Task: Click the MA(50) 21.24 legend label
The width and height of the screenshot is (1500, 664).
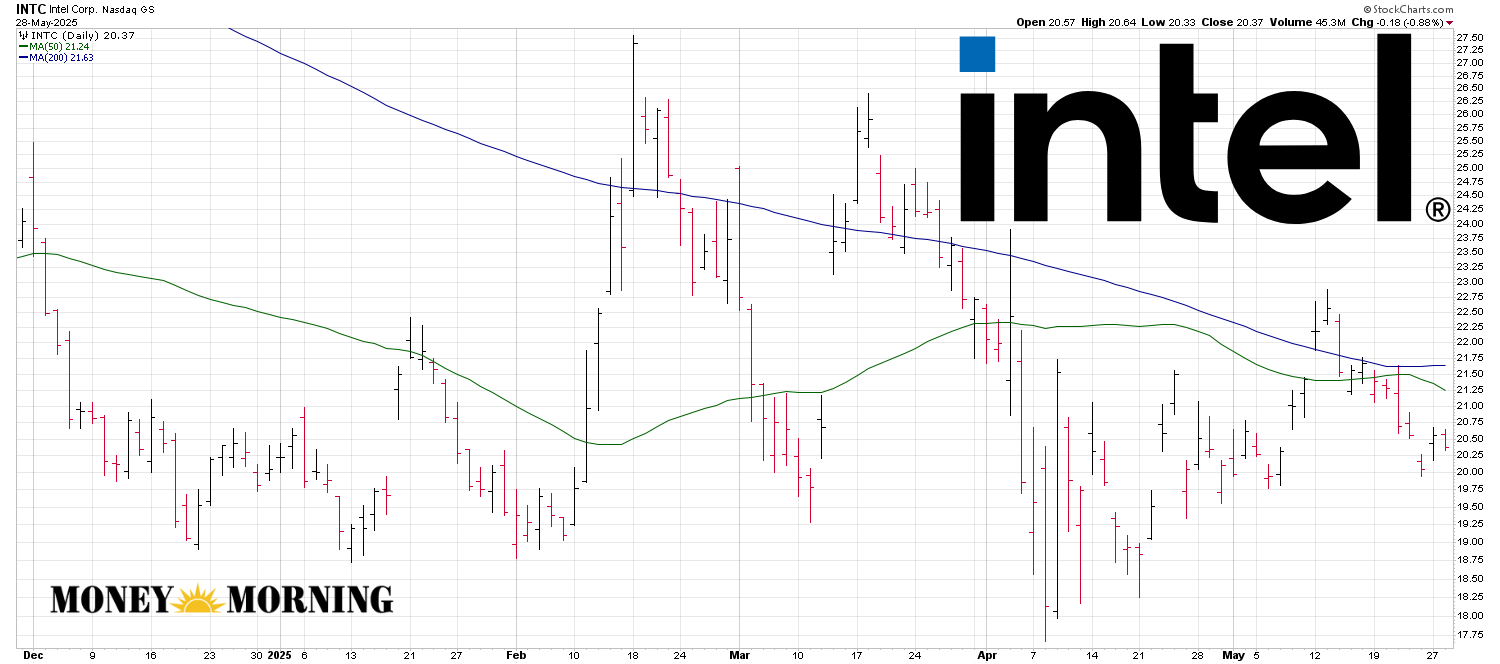Action: (61, 46)
